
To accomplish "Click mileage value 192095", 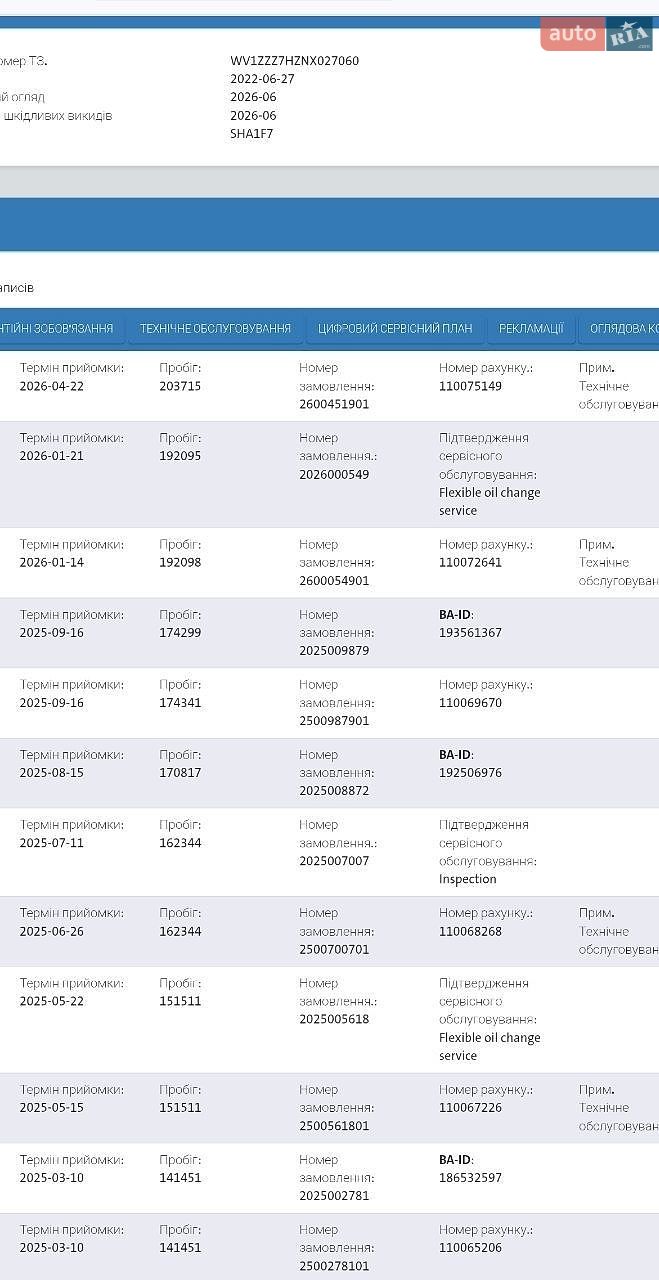I will coord(180,456).
